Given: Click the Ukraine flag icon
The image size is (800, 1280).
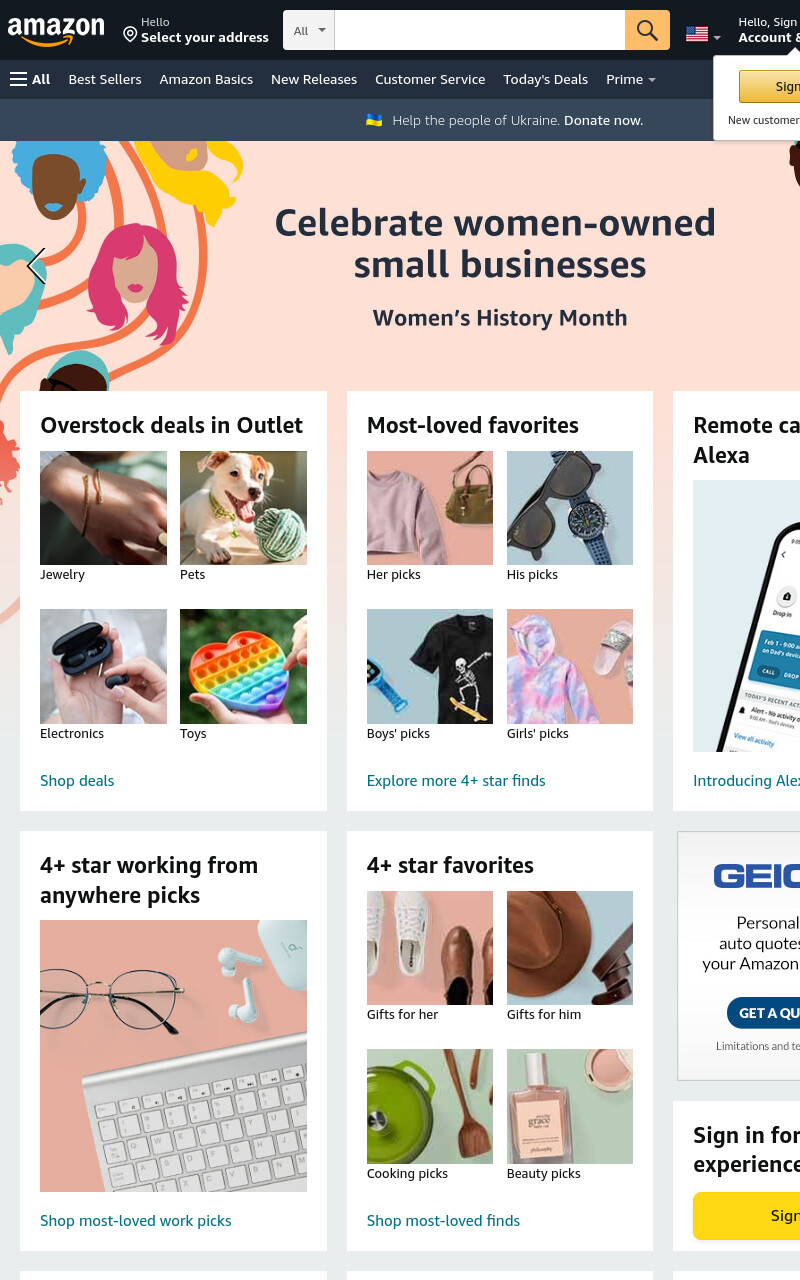Looking at the screenshot, I should click(374, 120).
